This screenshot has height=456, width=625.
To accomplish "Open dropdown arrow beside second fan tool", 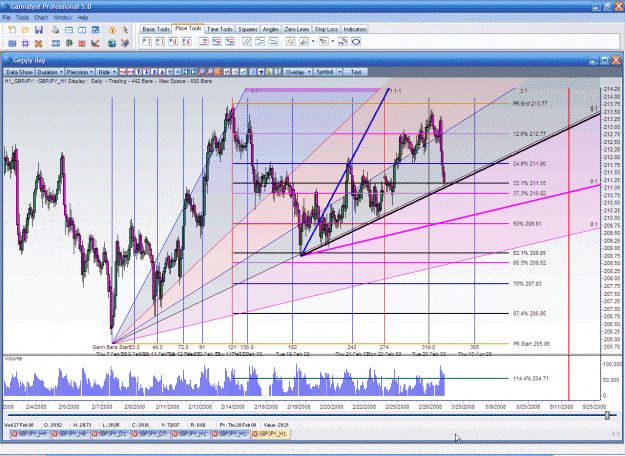I will (332, 41).
